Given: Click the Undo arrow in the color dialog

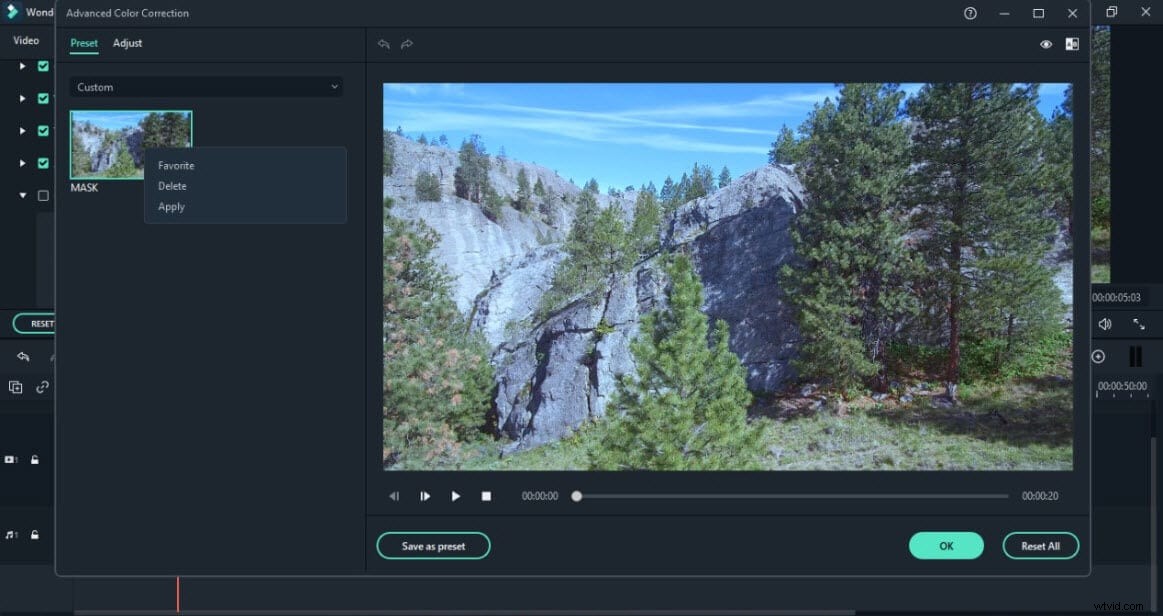Looking at the screenshot, I should (384, 44).
